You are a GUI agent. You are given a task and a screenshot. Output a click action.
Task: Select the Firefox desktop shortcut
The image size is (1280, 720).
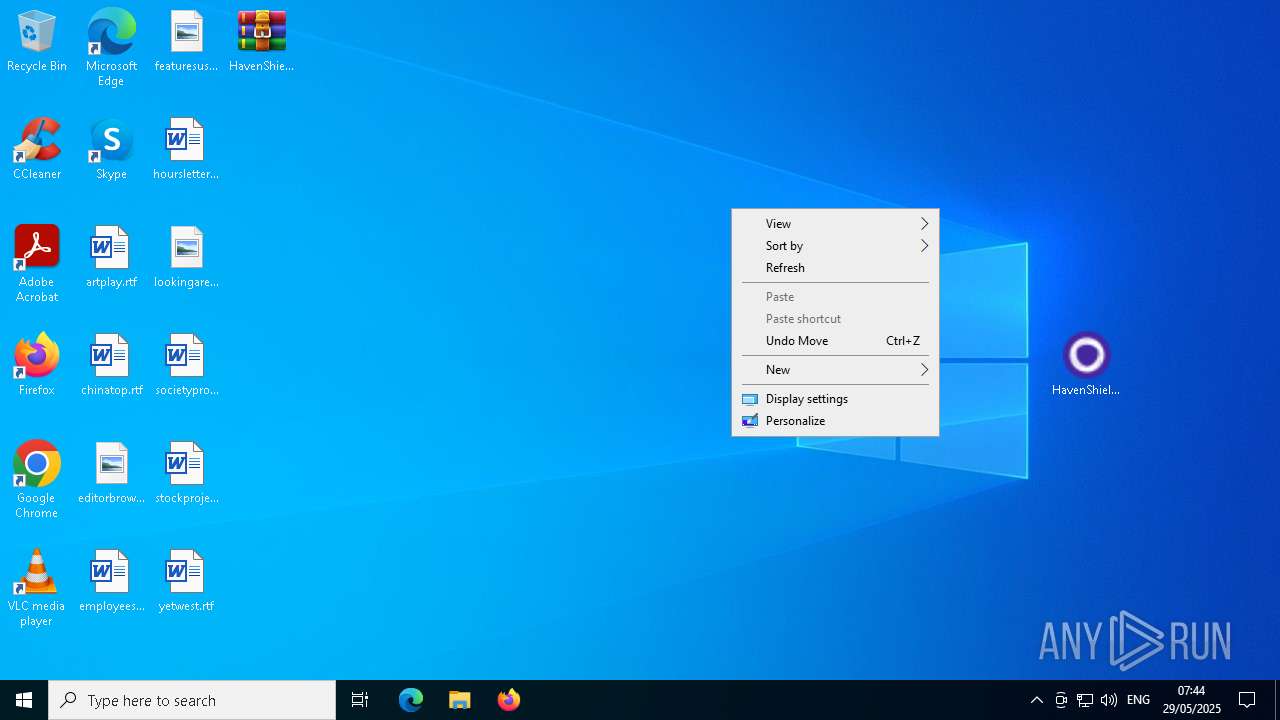[x=37, y=366]
